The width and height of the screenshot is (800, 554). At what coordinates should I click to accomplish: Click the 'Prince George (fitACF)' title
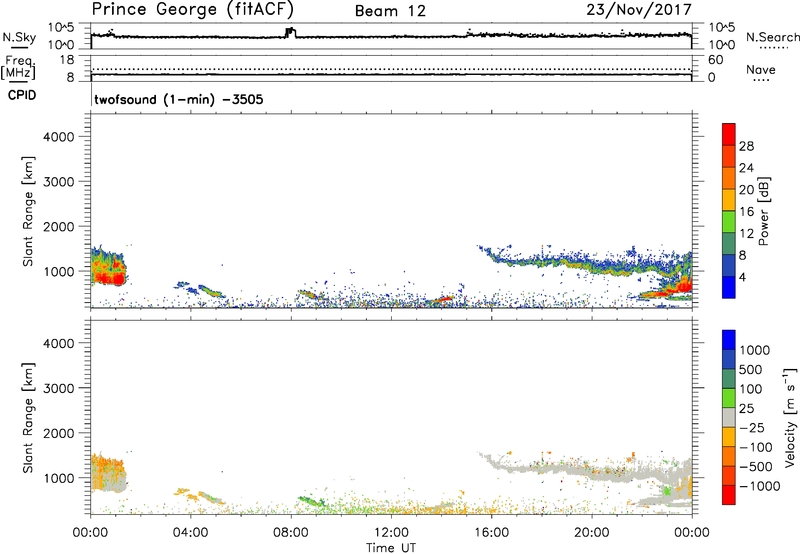coord(193,9)
